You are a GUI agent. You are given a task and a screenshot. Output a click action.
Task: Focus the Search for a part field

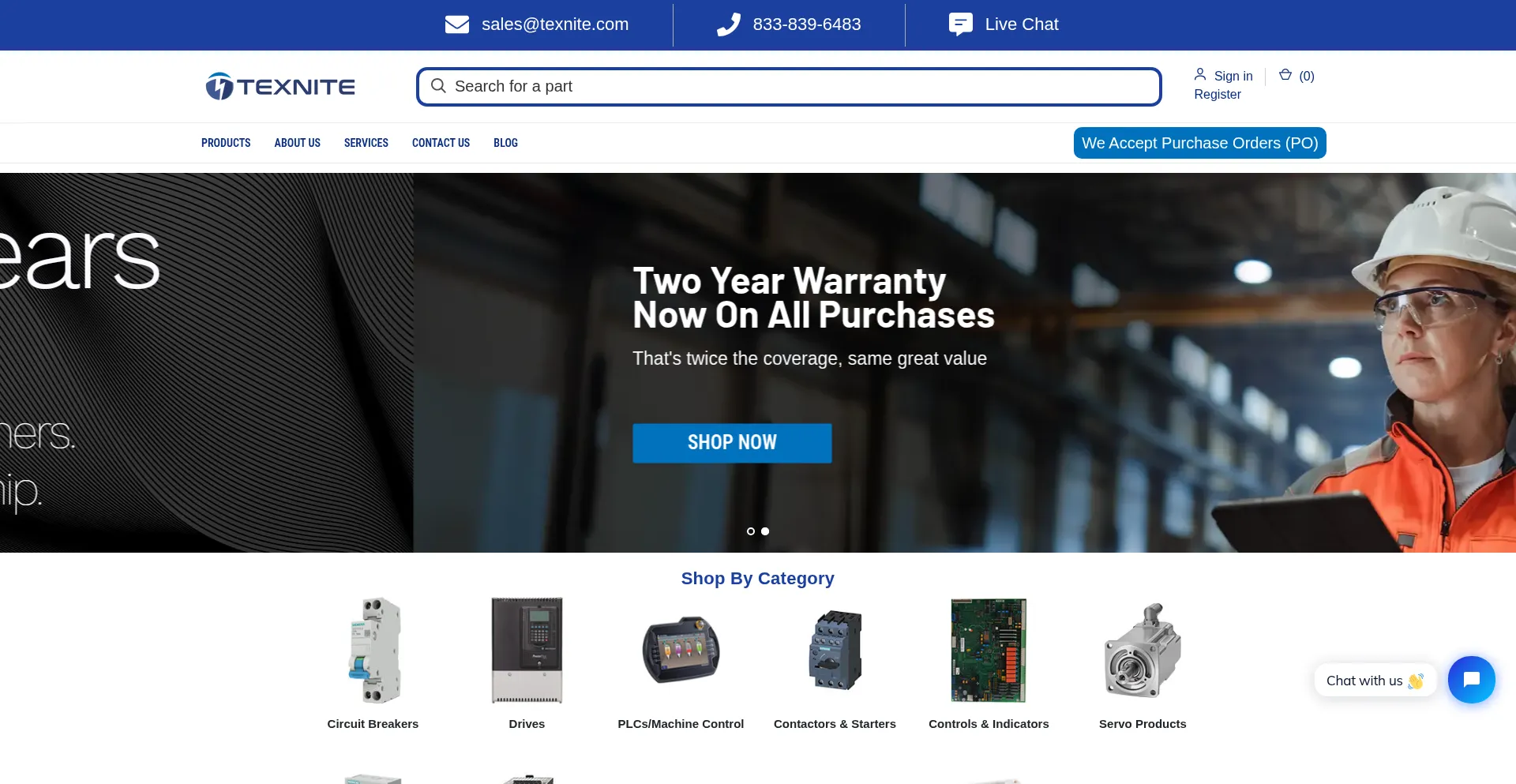[789, 86]
